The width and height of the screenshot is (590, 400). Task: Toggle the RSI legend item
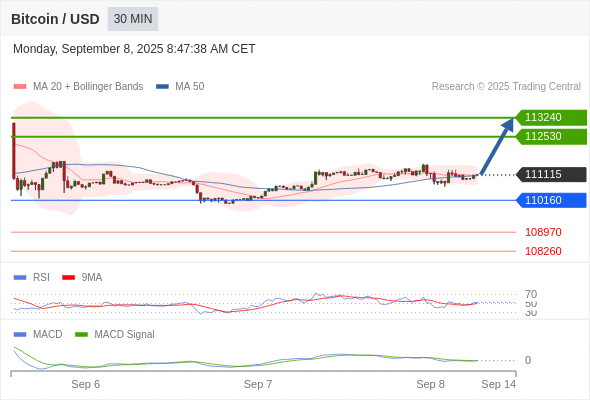pyautogui.click(x=32, y=277)
